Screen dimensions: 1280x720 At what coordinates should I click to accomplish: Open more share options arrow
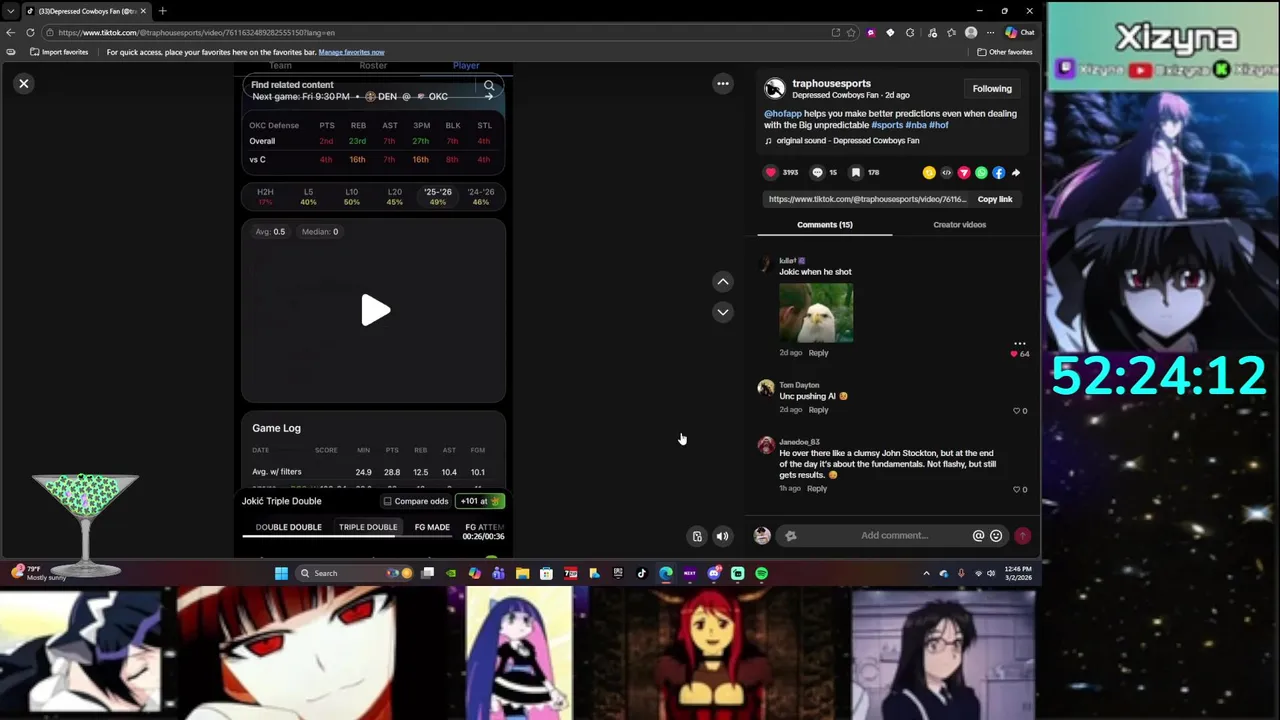coord(1016,173)
